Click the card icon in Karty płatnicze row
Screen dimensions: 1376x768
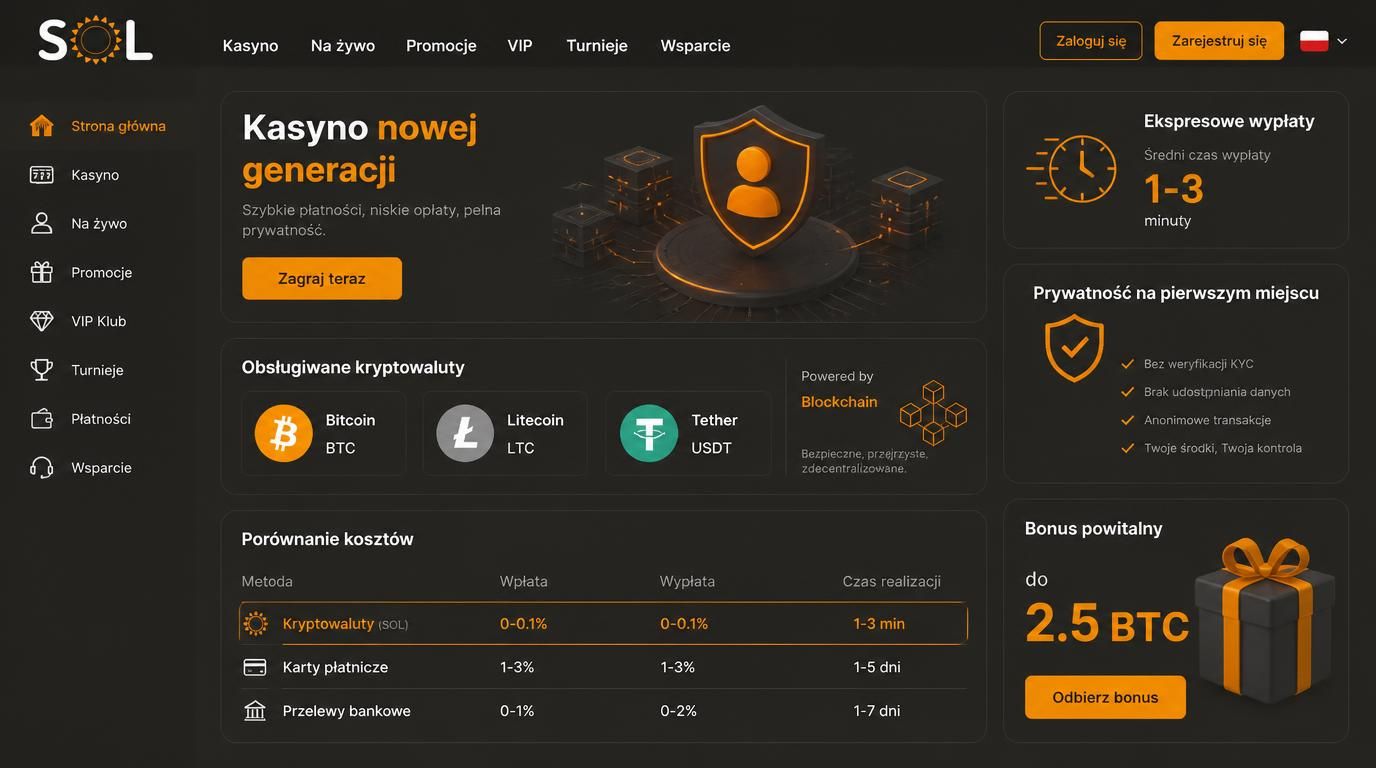point(255,667)
